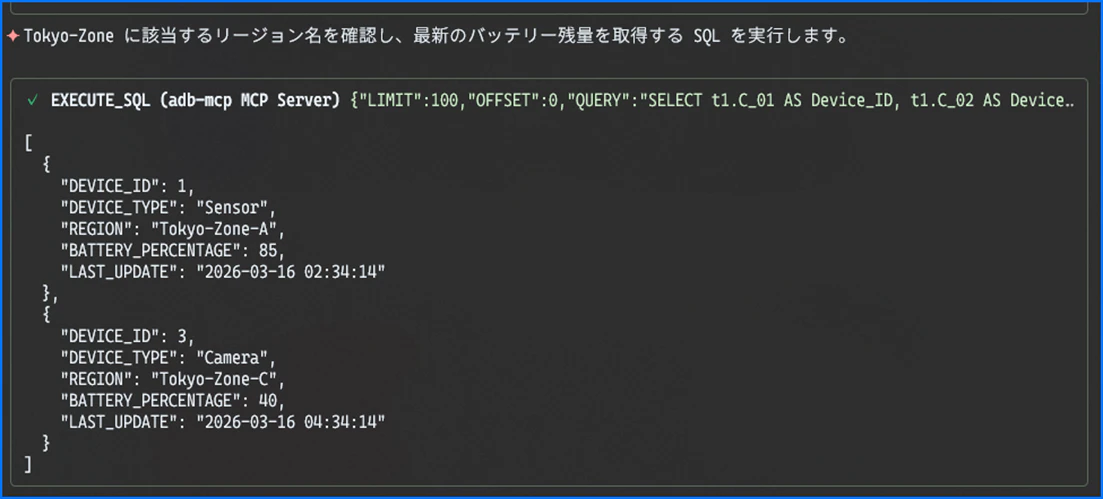The width and height of the screenshot is (1103, 499).
Task: Click the DEVICE_ID 1 line
Action: (127, 187)
